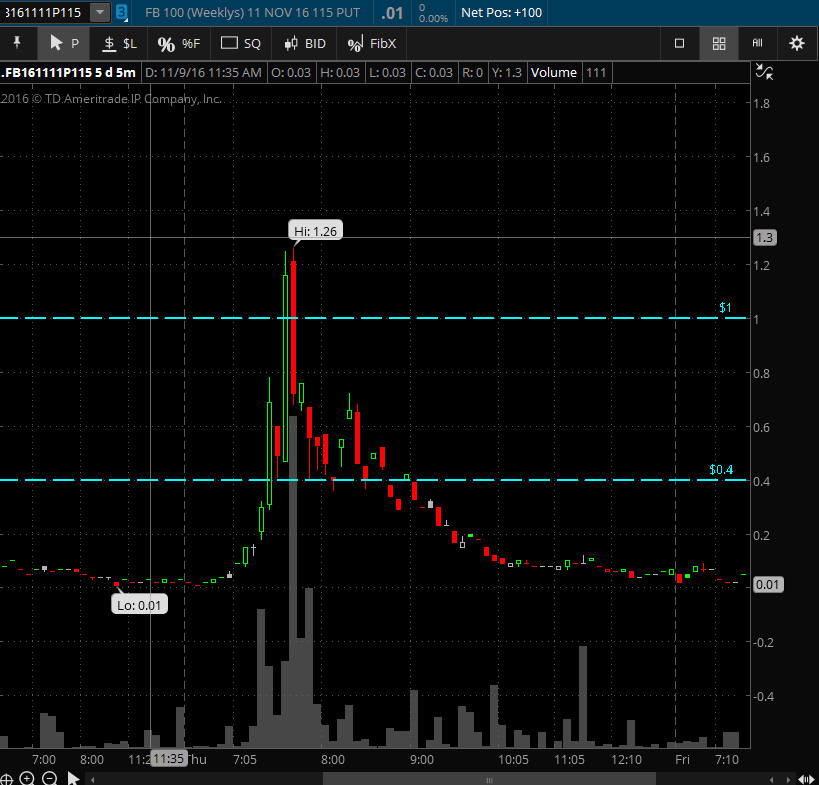Select the SQ rectangle drawing tool

pyautogui.click(x=240, y=43)
